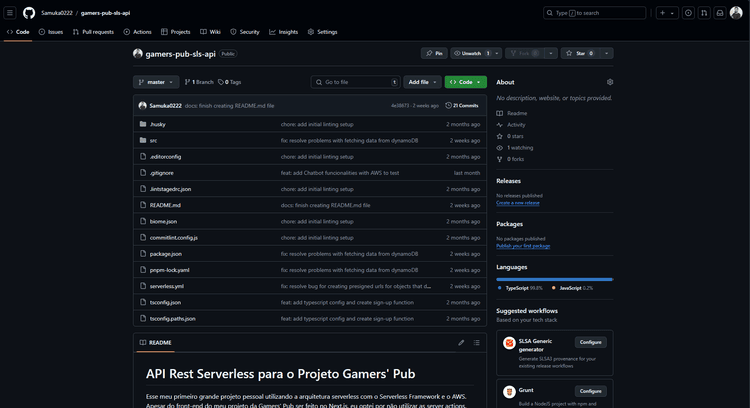Go to GitHub homepage via Octocat logo
This screenshot has height=408, width=750.
(29, 13)
